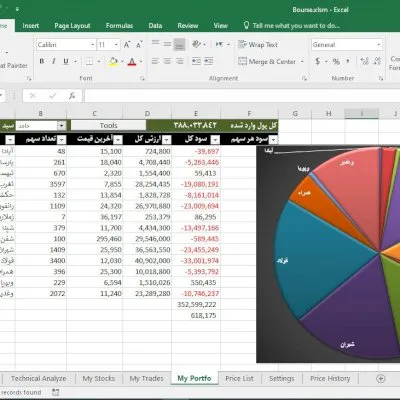Click the Tools button in sheet
This screenshot has height=400, width=400.
pyautogui.click(x=108, y=125)
